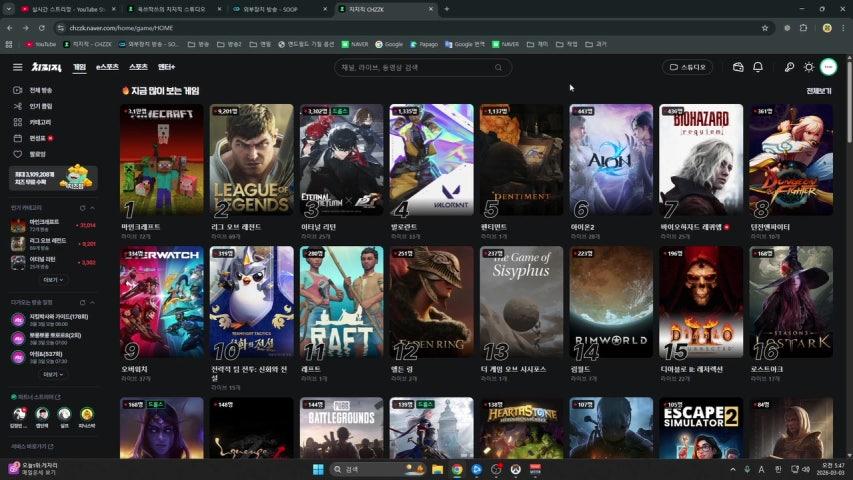The width and height of the screenshot is (853, 480).
Task: Click the 전체보기 link
Action: 819,91
